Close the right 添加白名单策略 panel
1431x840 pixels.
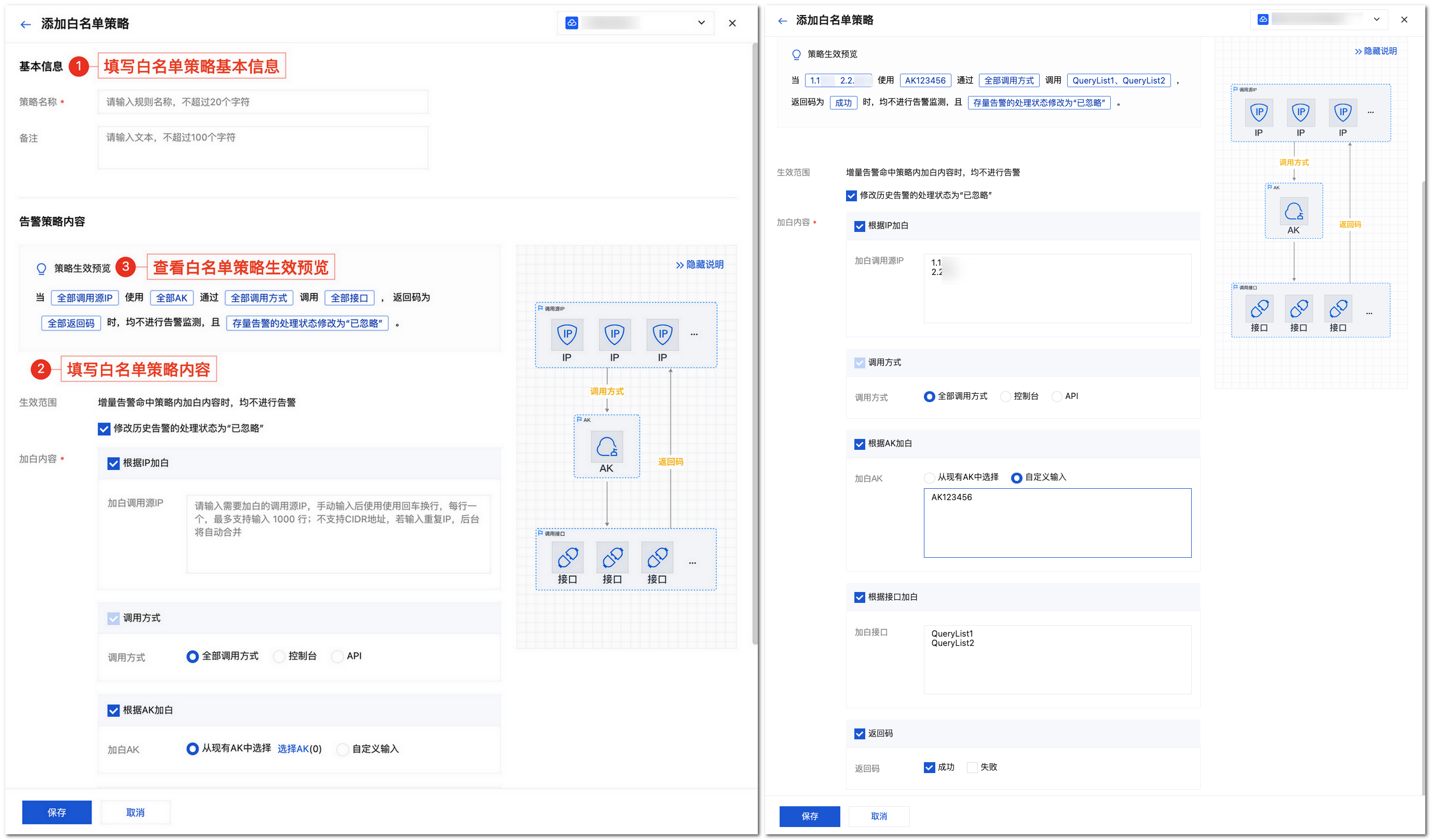(1405, 19)
